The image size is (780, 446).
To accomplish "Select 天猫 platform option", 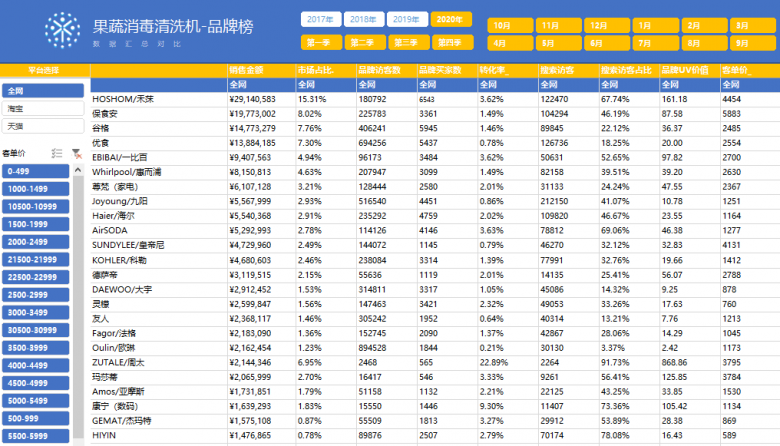I will click(42, 127).
